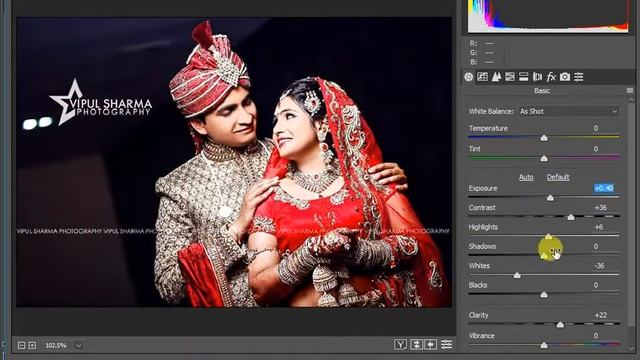
Task: Click the Vibrance slider handle
Action: [x=544, y=345]
